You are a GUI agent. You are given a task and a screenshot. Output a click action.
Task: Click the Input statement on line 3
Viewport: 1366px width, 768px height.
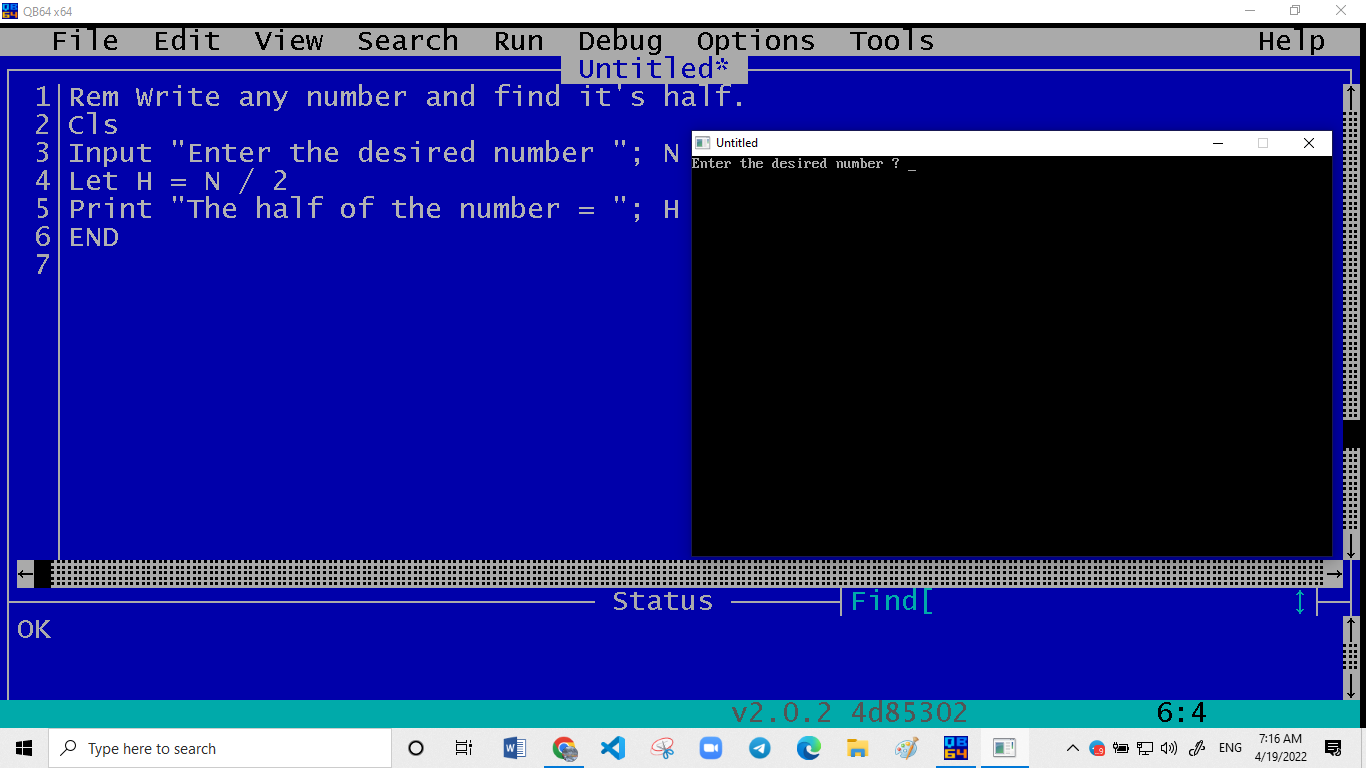[x=374, y=153]
